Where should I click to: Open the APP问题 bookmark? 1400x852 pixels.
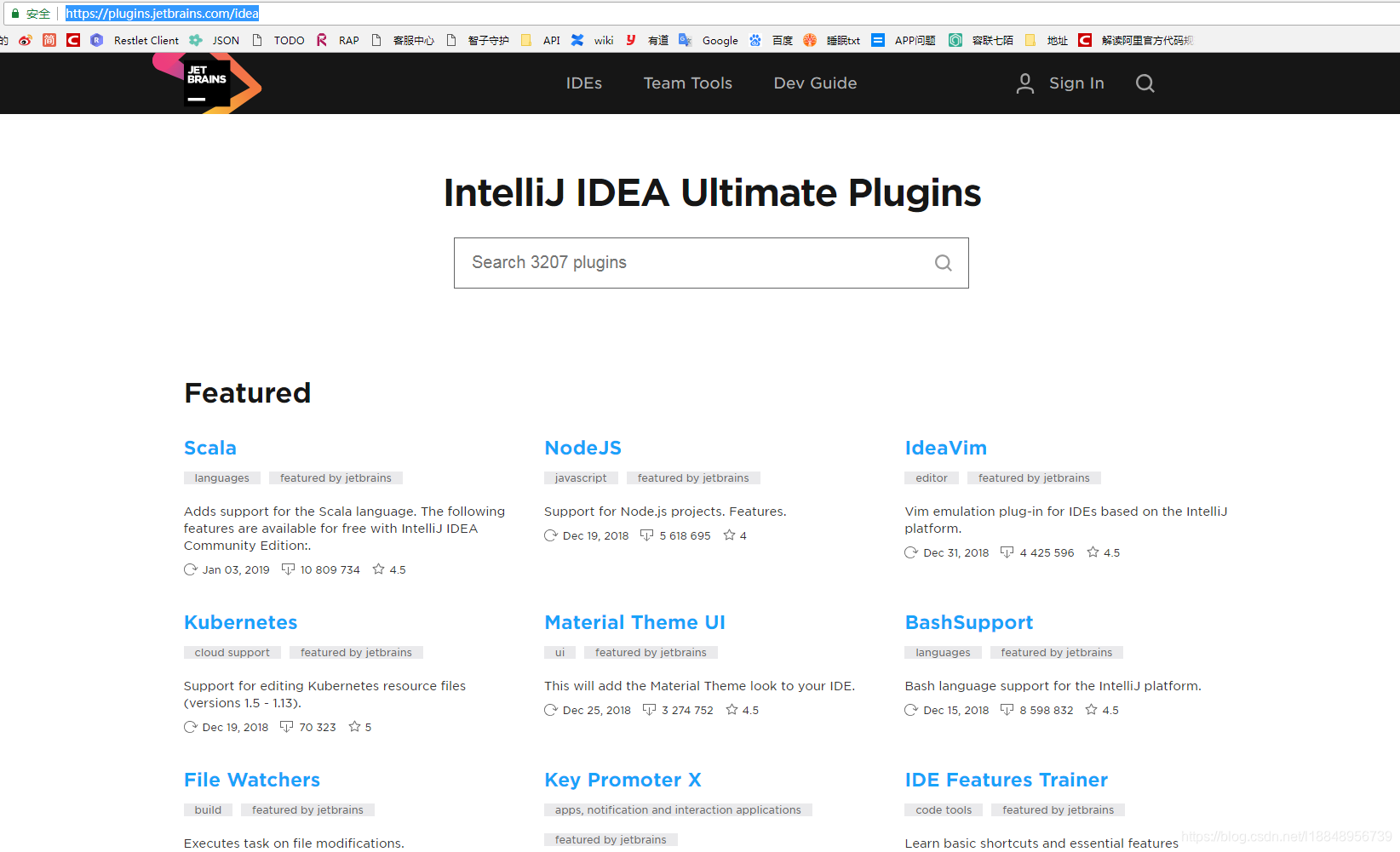[x=903, y=40]
